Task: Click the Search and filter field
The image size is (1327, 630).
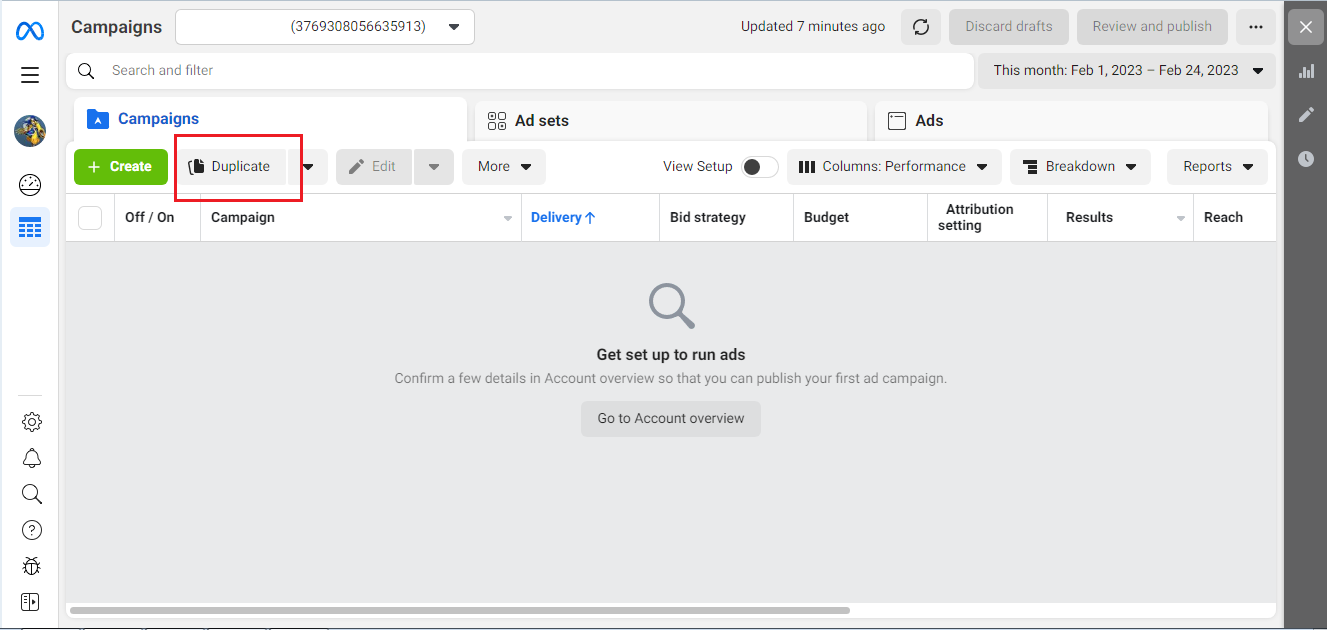Action: tap(520, 71)
